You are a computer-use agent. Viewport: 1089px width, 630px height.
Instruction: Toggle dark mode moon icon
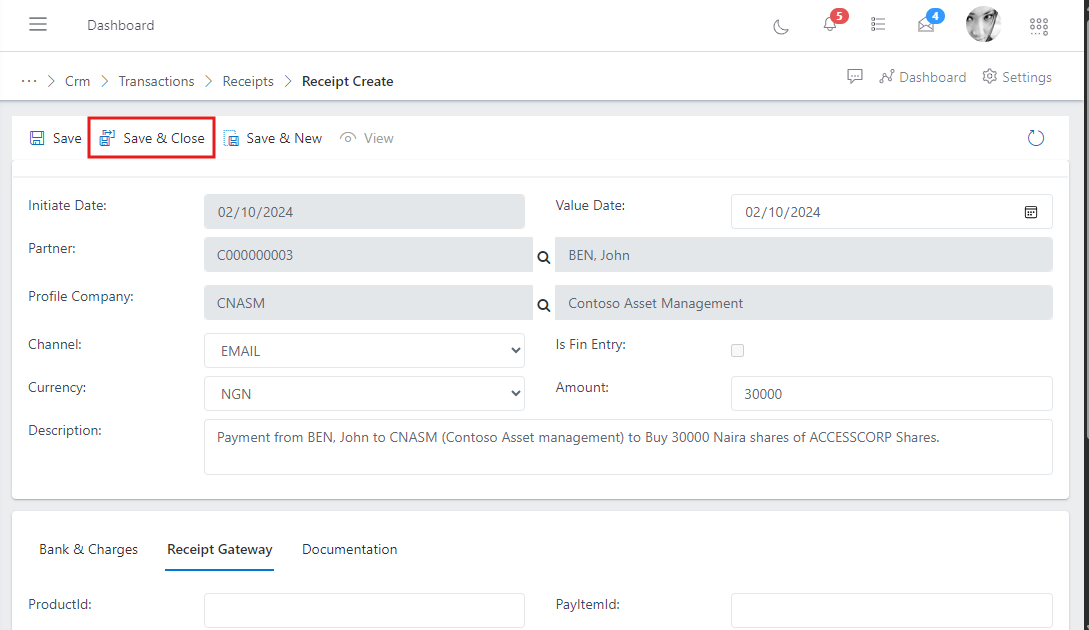point(781,26)
